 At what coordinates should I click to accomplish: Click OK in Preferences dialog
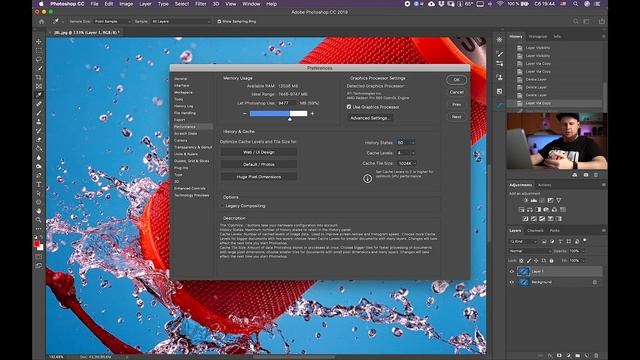pyautogui.click(x=457, y=80)
